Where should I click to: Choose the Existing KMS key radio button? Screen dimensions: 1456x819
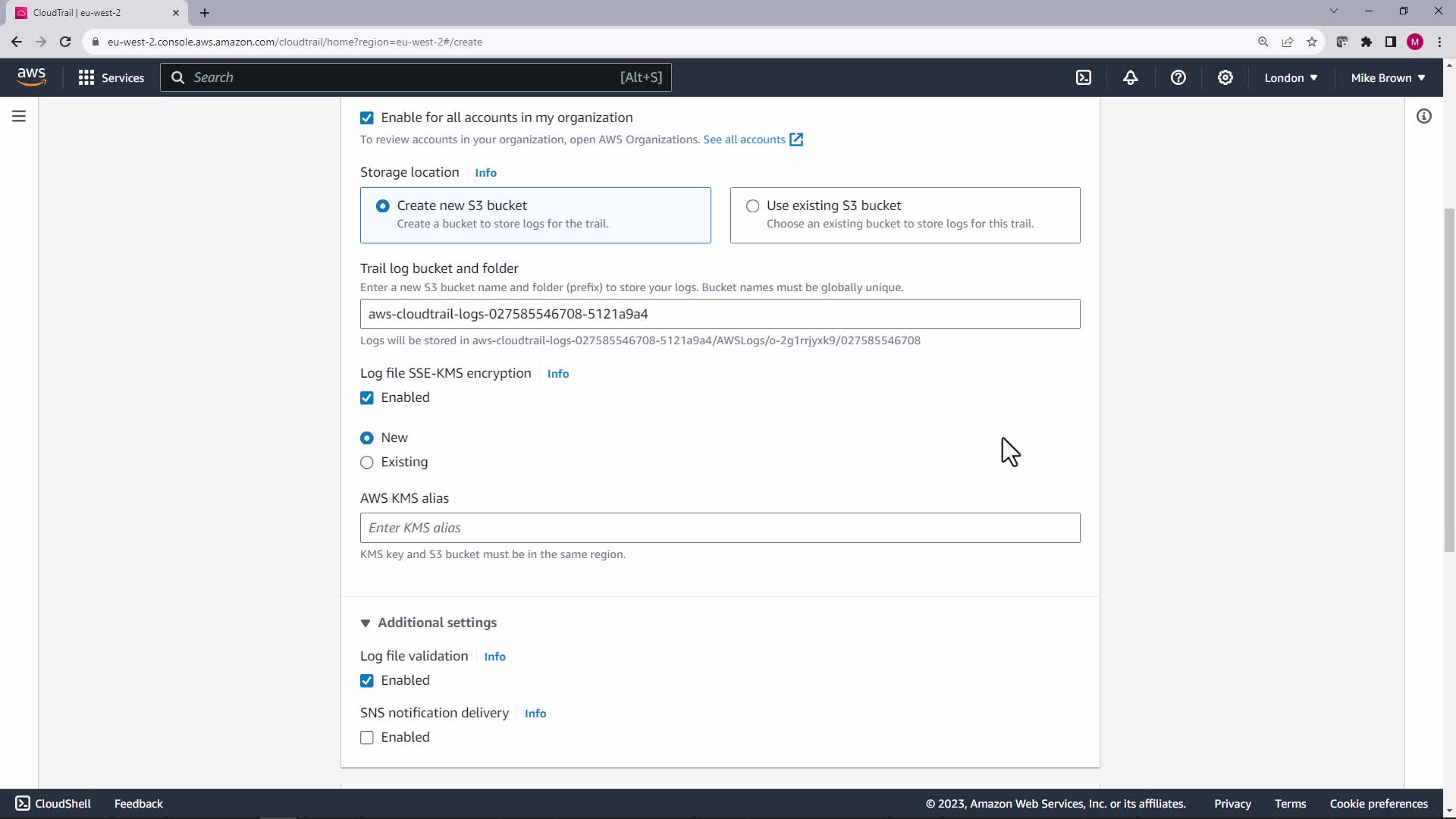367,462
